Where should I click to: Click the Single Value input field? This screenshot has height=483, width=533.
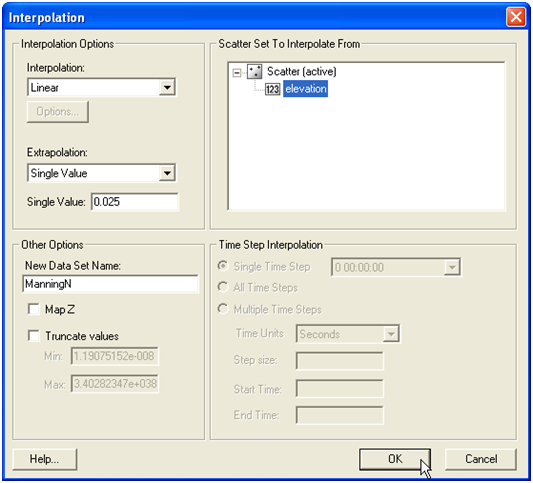[135, 202]
